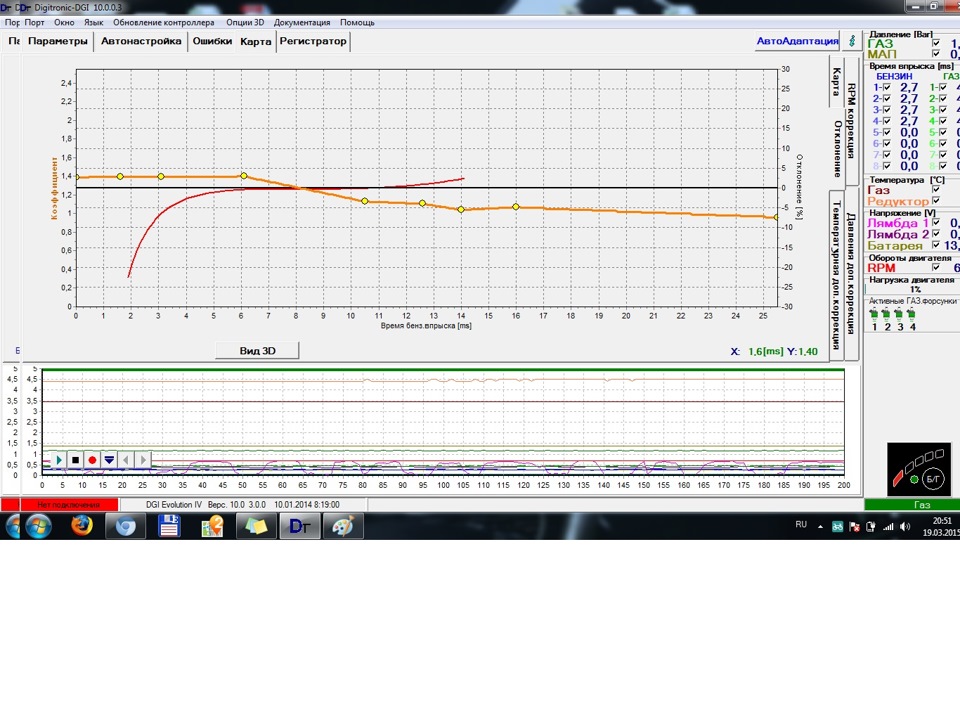Click the grey next-frame arrow icon
Viewport: 960px width, 703px height.
click(143, 459)
